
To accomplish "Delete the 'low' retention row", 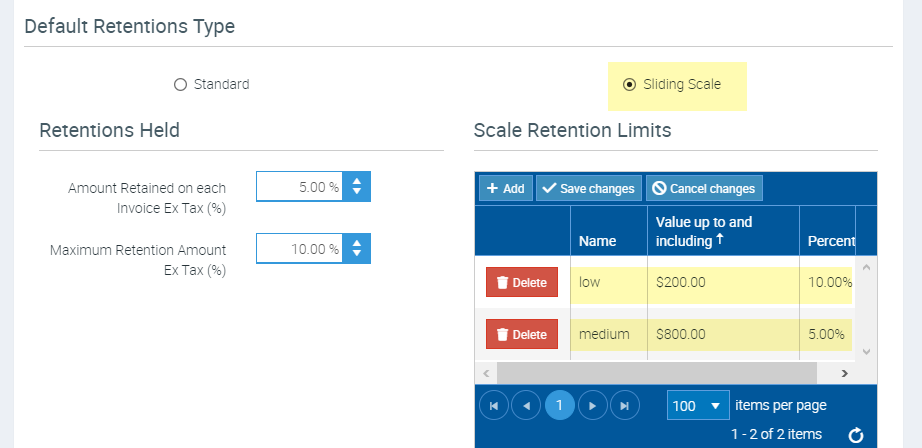I will (x=522, y=283).
